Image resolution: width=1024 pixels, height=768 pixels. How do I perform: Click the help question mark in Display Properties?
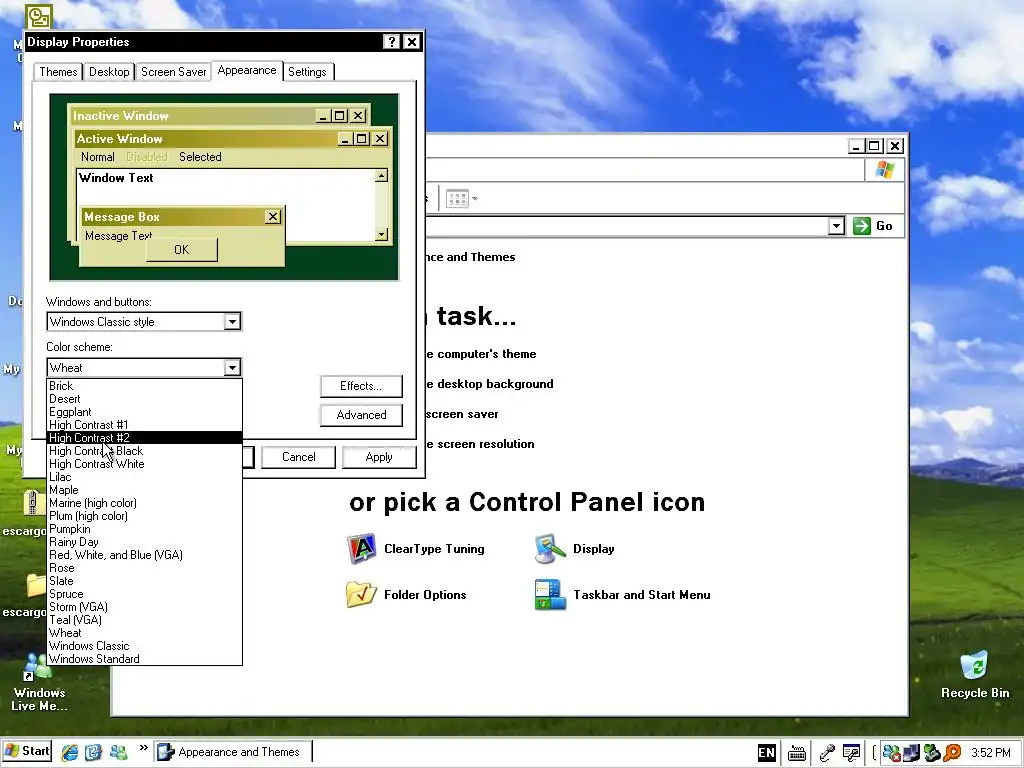[x=391, y=42]
